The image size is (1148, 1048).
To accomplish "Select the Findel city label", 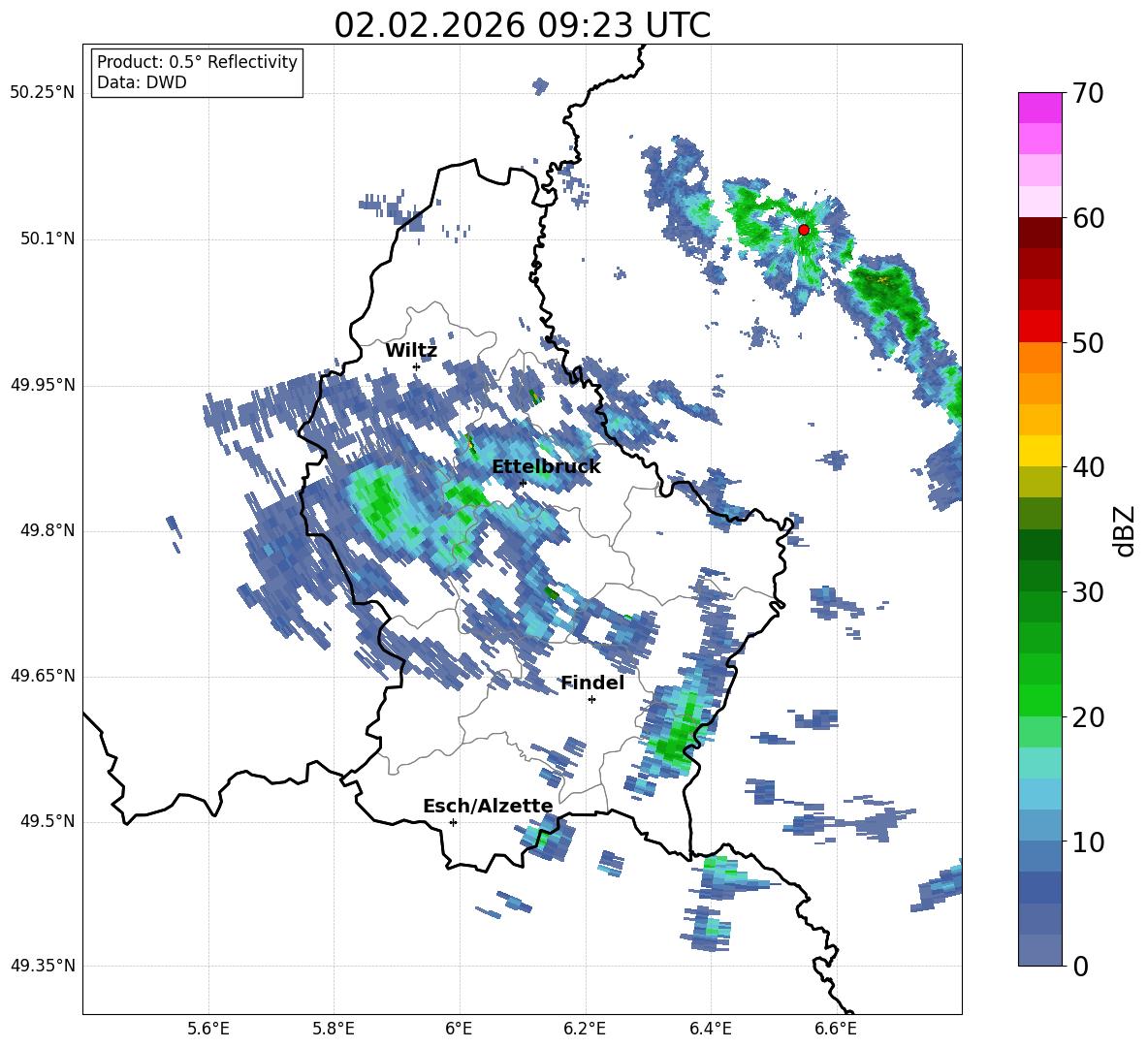I will click(592, 683).
